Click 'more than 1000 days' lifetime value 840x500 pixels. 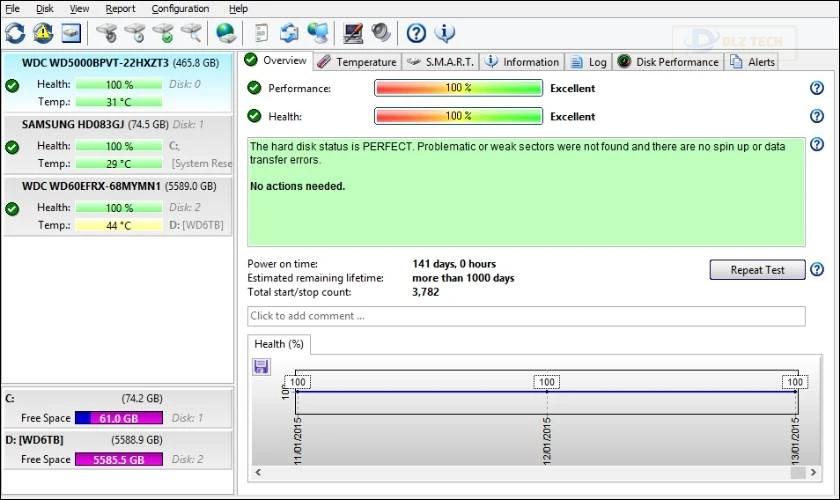click(x=463, y=278)
